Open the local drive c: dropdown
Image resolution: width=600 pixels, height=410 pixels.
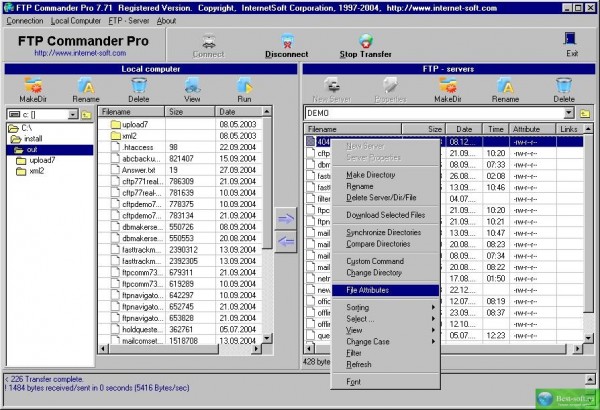coord(73,114)
